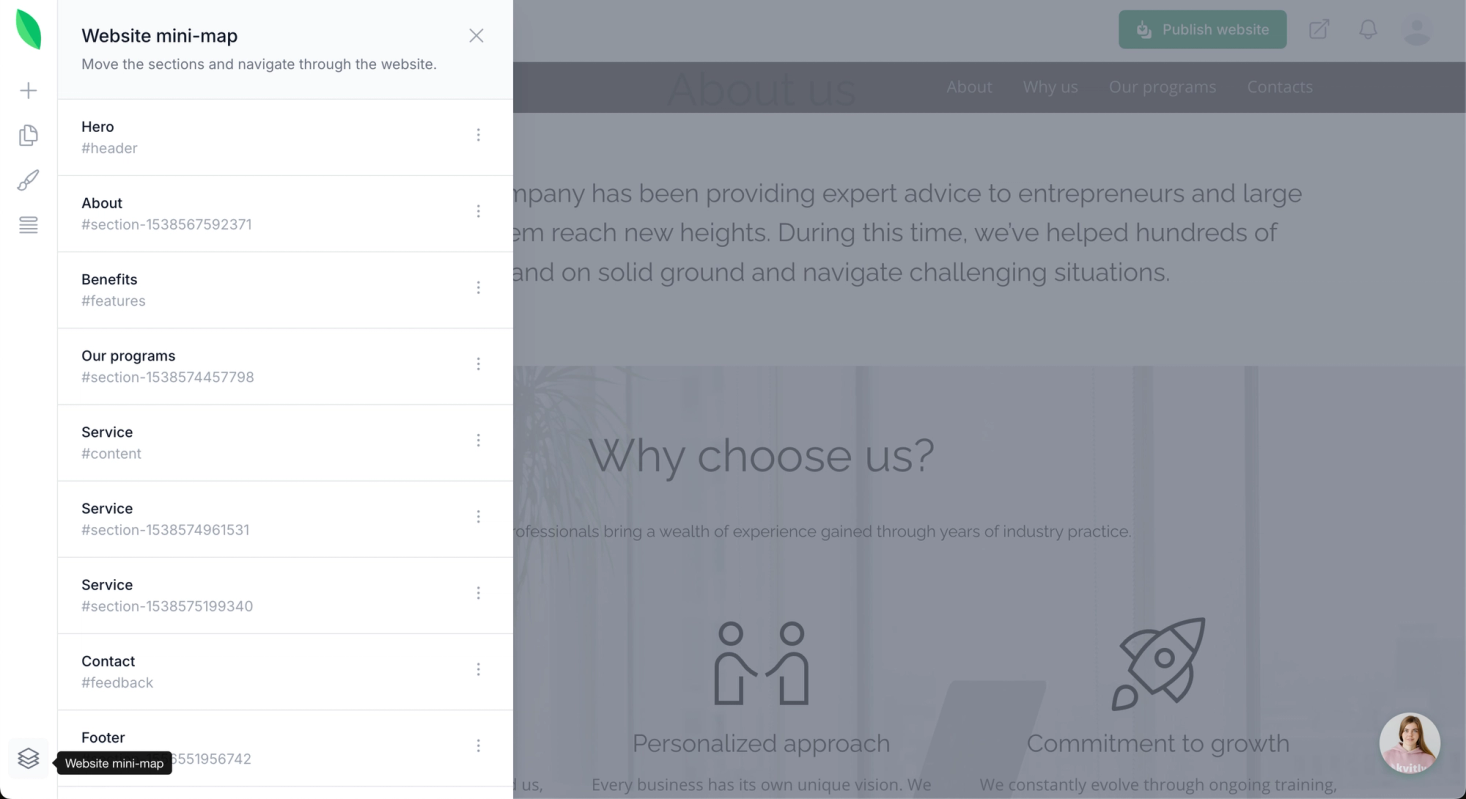Open options menu for Hero section
The image size is (1466, 799).
tap(478, 135)
